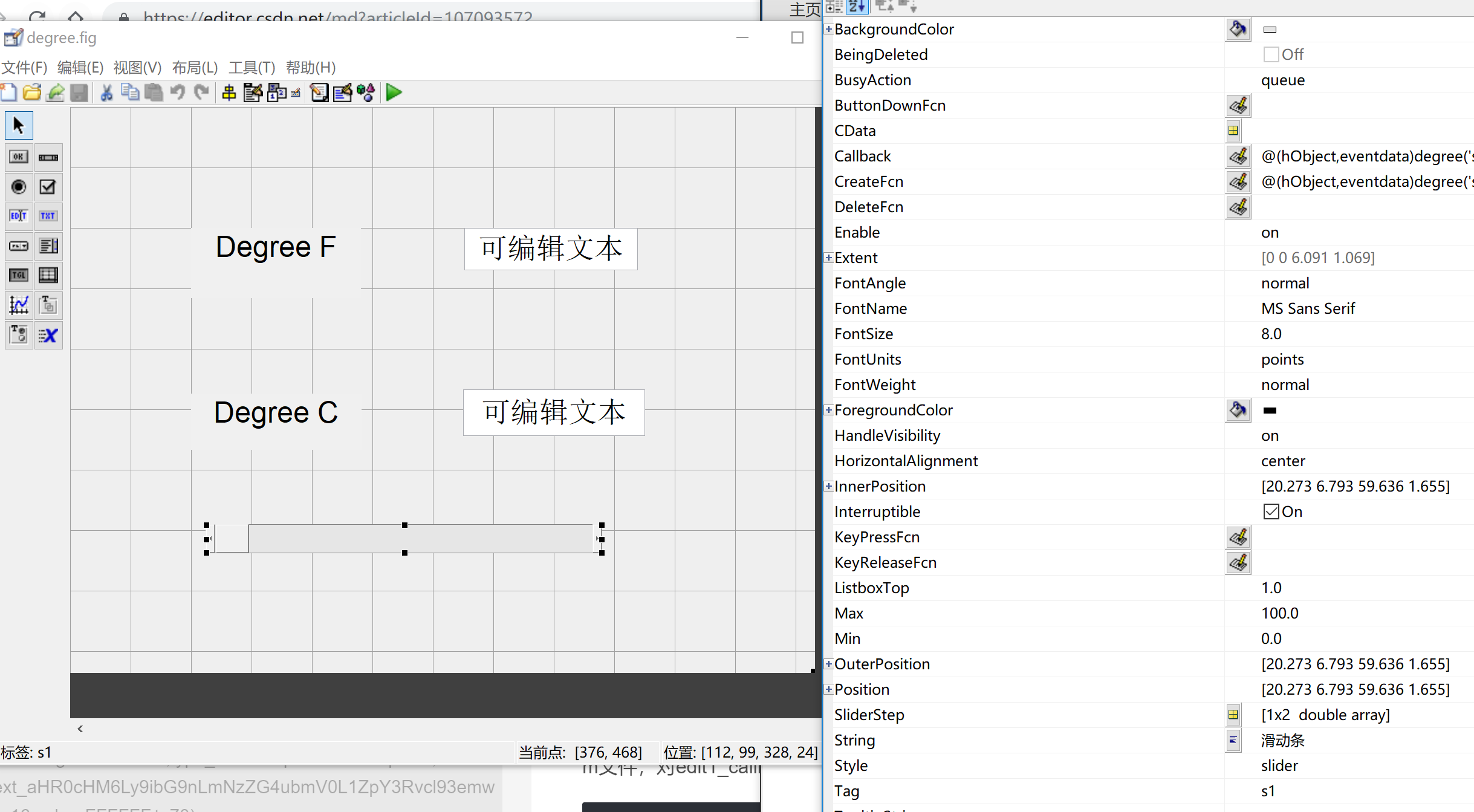Click the green Run figure icon
This screenshot has width=1474, height=812.
point(394,93)
